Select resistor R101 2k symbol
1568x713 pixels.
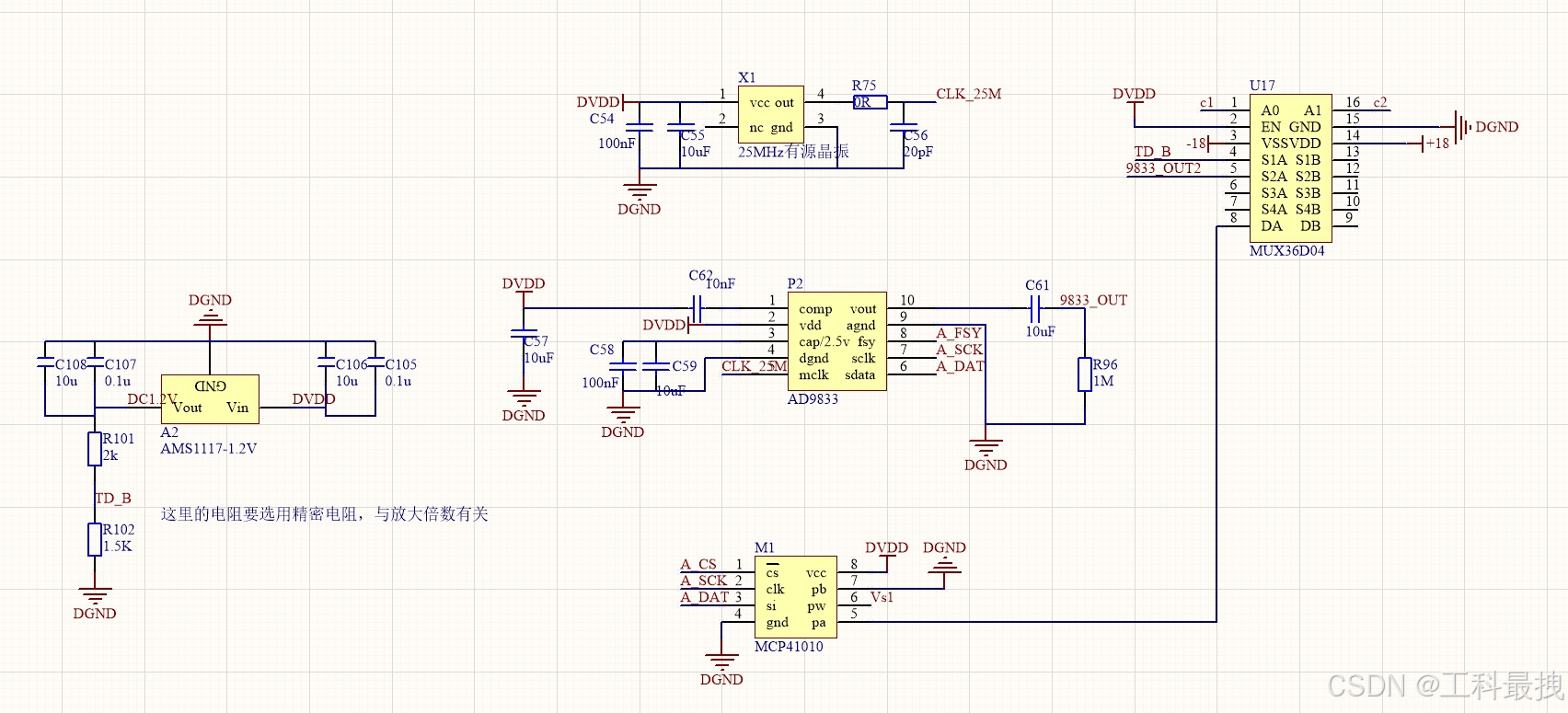[x=94, y=449]
